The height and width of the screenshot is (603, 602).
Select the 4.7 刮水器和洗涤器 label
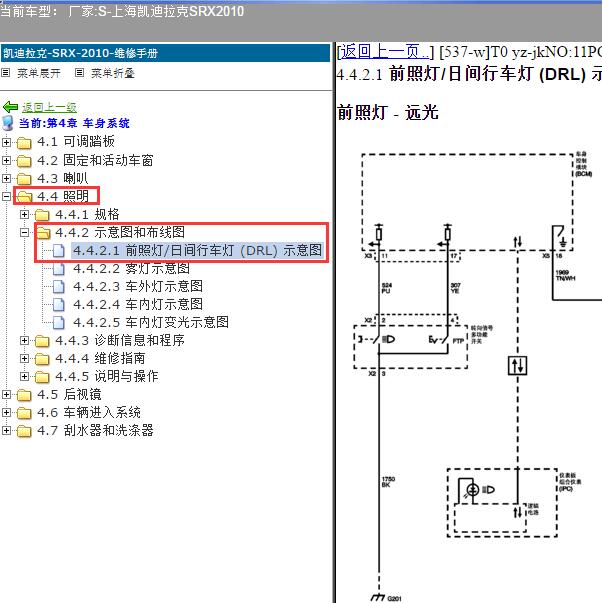point(95,430)
